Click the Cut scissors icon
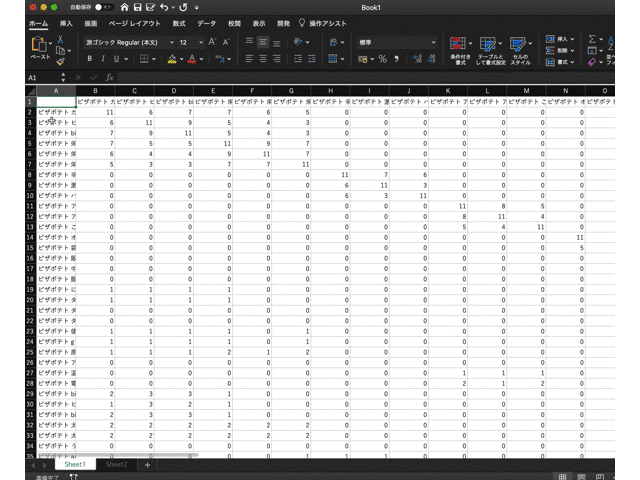640x480 pixels. pyautogui.click(x=60, y=40)
